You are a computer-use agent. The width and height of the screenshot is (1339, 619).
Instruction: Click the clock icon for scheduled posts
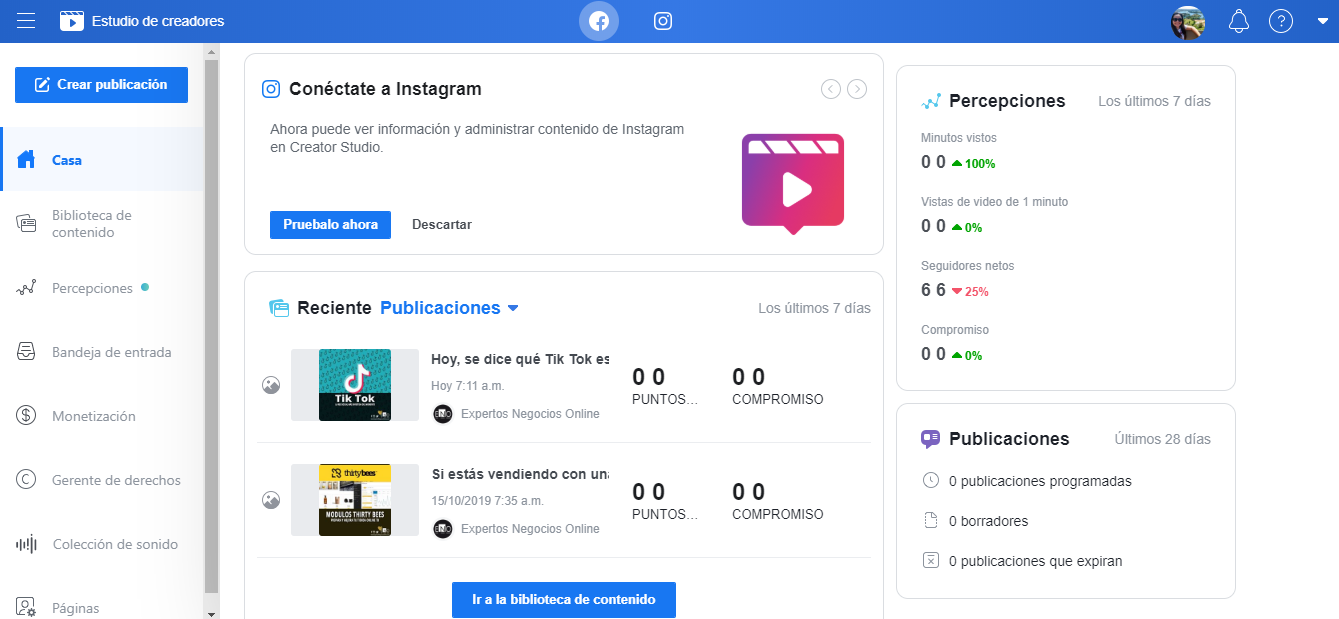[x=930, y=480]
